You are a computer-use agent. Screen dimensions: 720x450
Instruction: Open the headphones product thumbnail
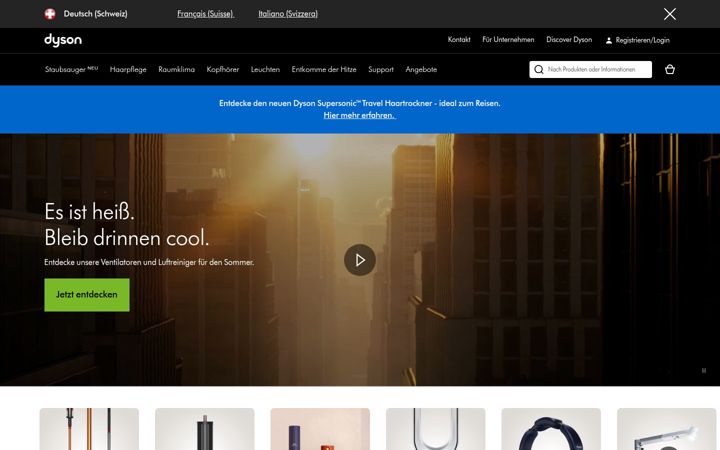click(x=551, y=429)
